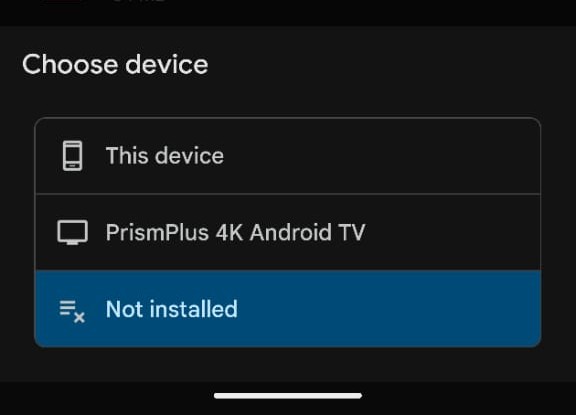Click the empty space right of Android TV label
Viewport: 576px width, 415px height.
click(x=453, y=232)
